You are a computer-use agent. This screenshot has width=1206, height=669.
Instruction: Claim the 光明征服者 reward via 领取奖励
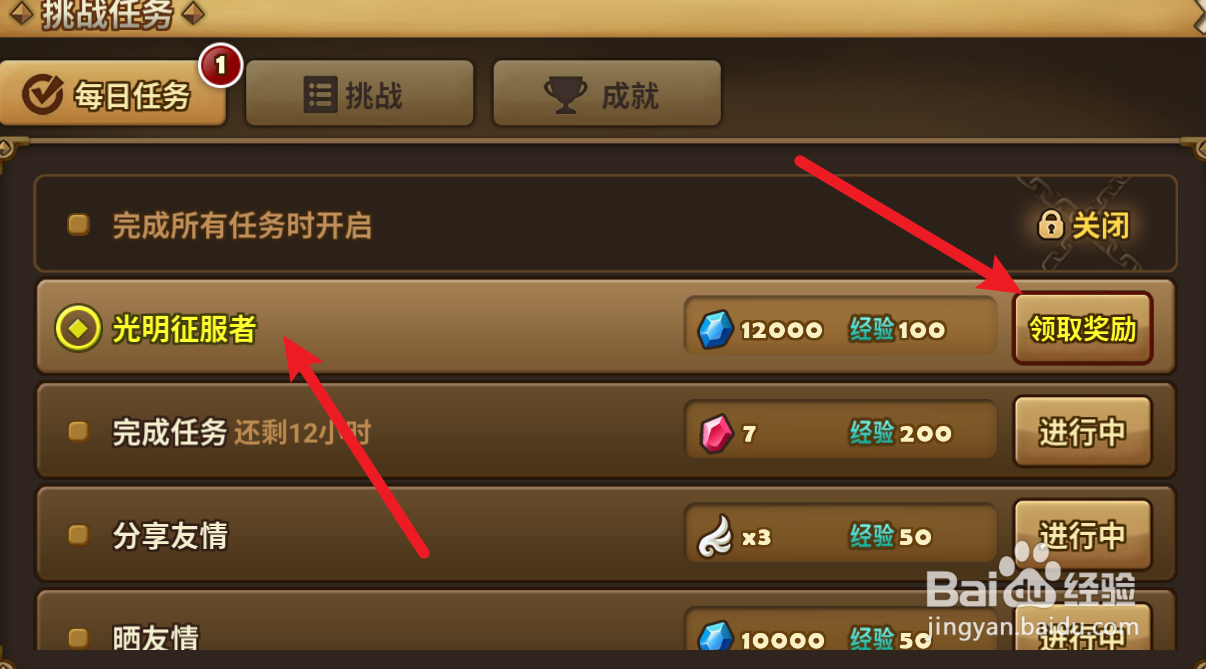point(1083,328)
